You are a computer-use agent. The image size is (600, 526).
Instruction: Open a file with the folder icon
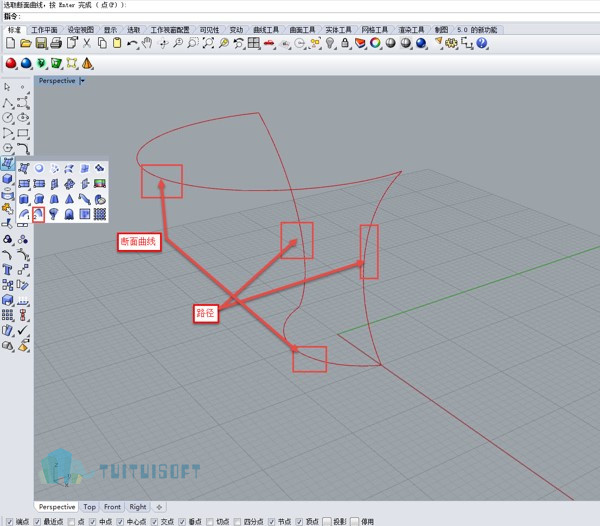26,43
